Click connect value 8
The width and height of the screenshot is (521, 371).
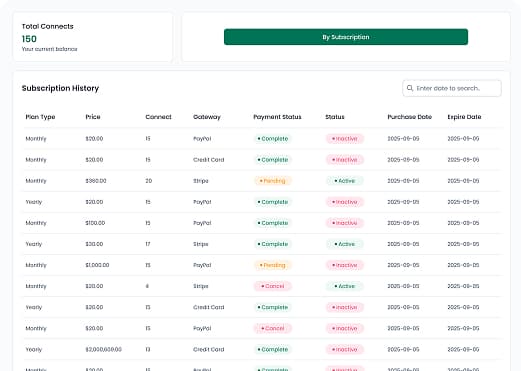tap(147, 286)
